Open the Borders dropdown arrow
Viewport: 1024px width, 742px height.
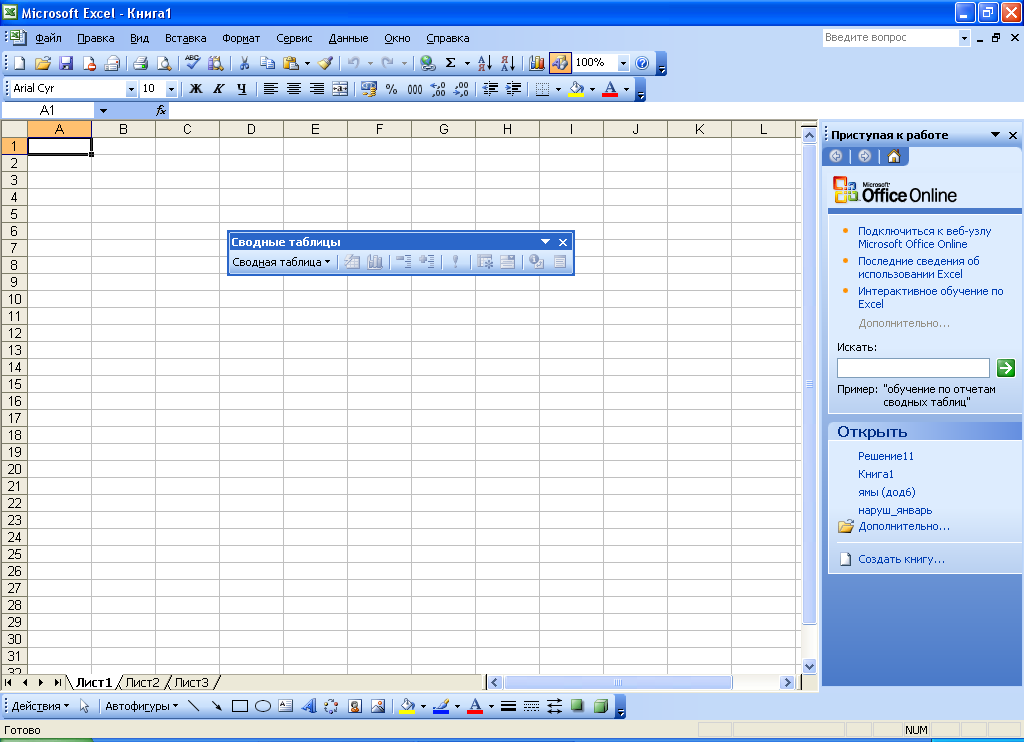point(558,89)
